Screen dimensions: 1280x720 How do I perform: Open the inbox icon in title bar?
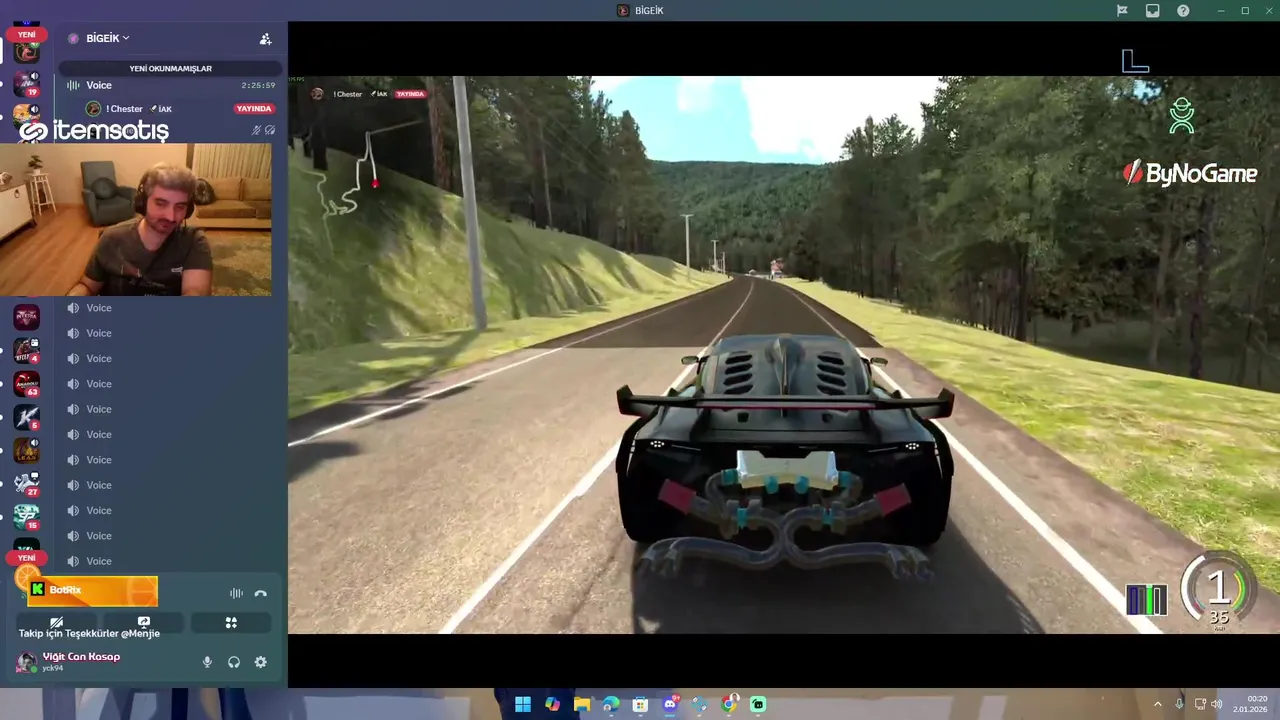click(1153, 10)
